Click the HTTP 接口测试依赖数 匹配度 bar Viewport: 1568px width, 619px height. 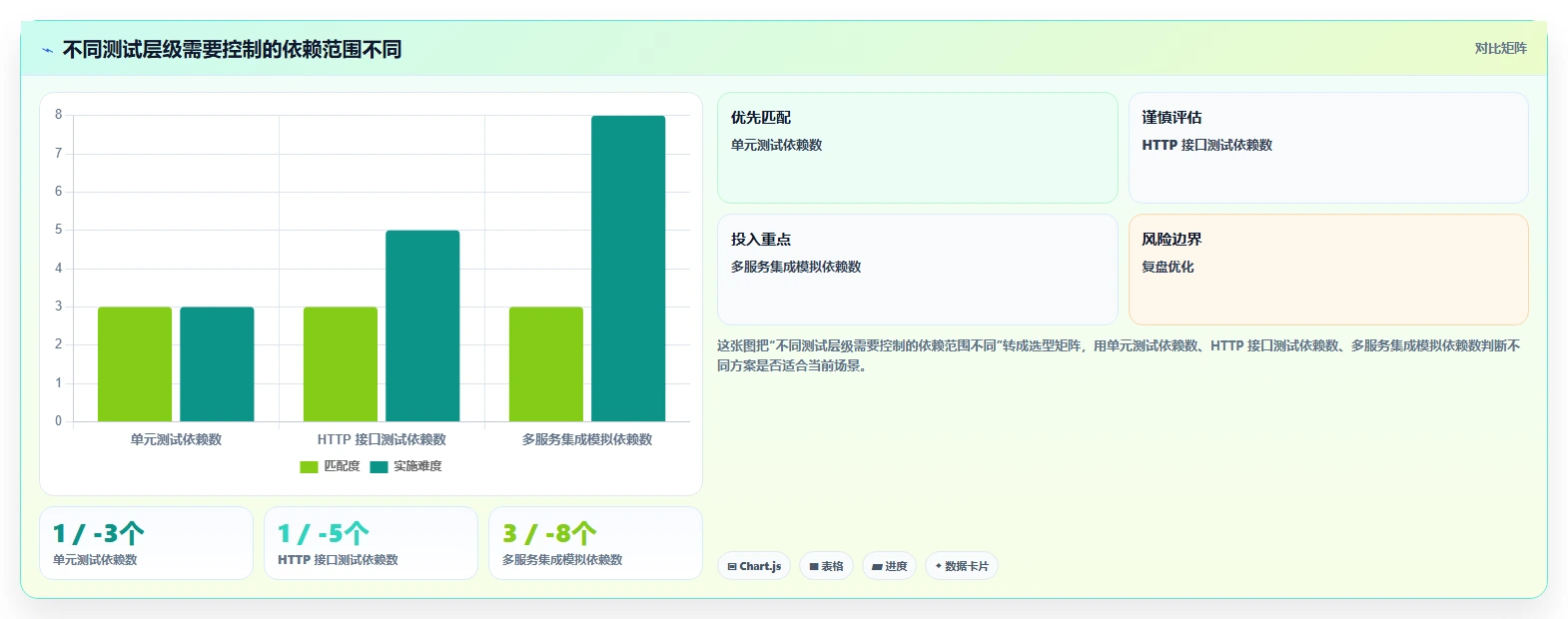pyautogui.click(x=341, y=364)
